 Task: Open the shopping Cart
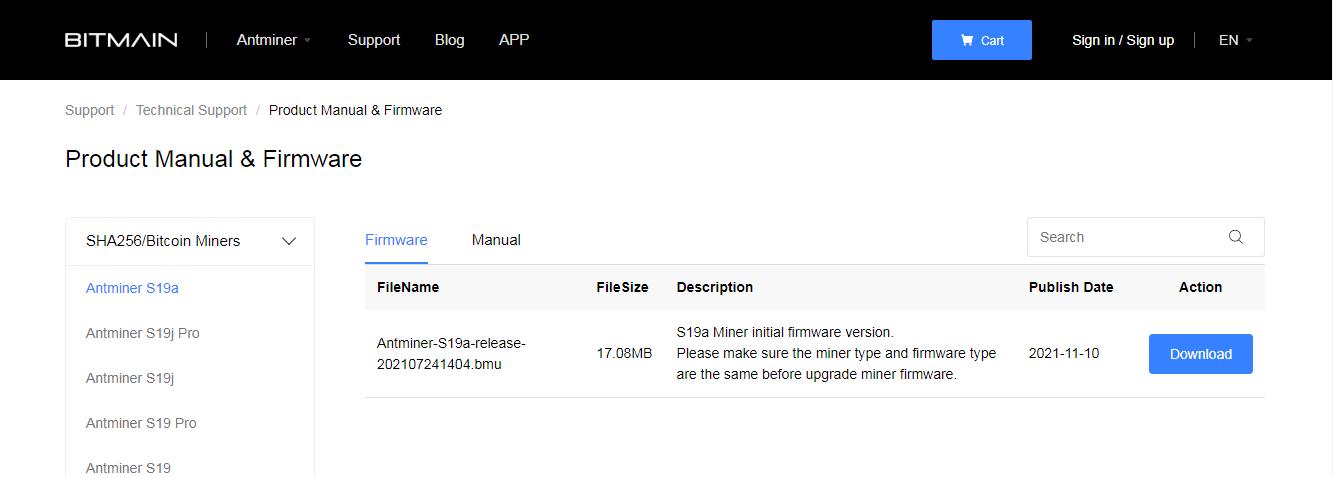(x=982, y=40)
